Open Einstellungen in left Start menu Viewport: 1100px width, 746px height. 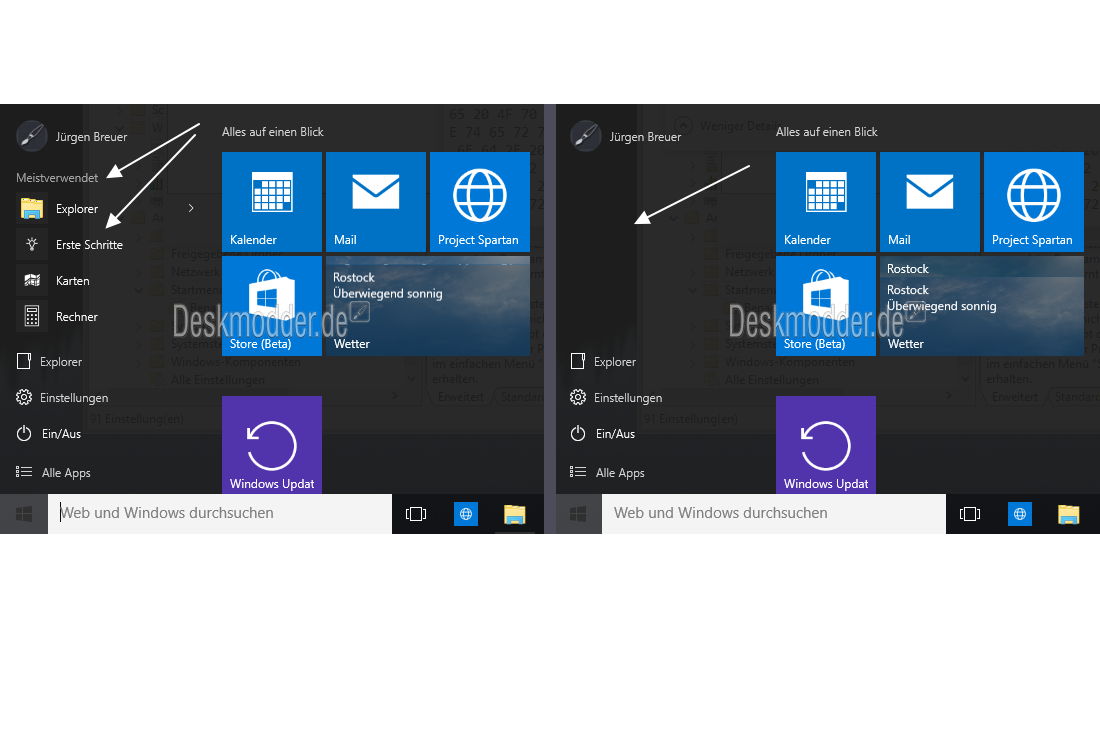pos(62,397)
